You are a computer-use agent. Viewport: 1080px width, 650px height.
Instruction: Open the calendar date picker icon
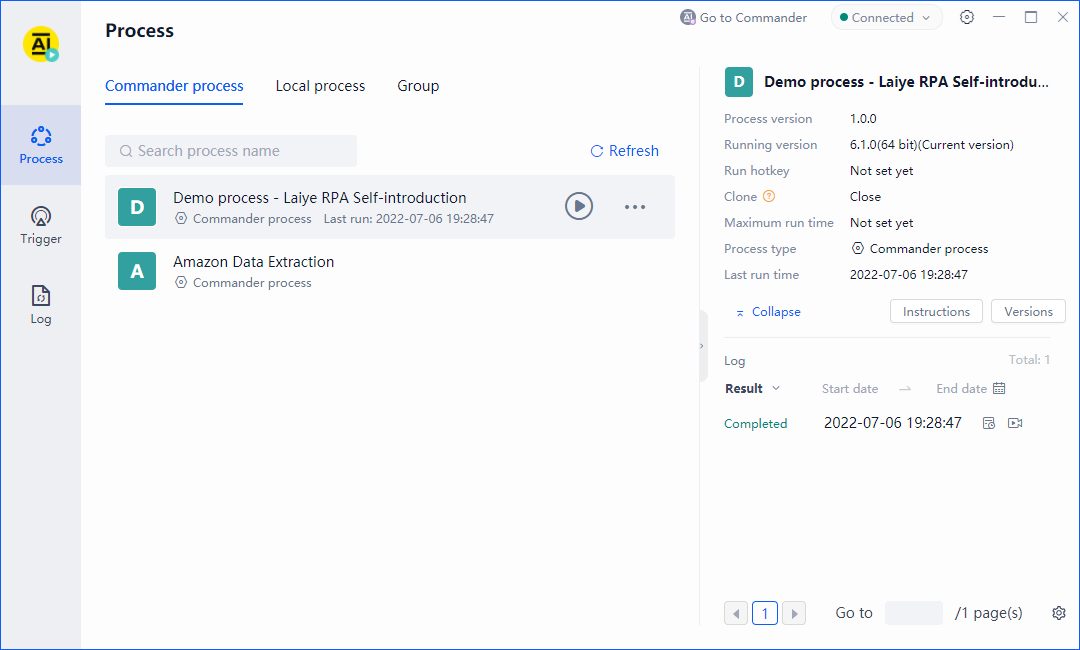999,388
